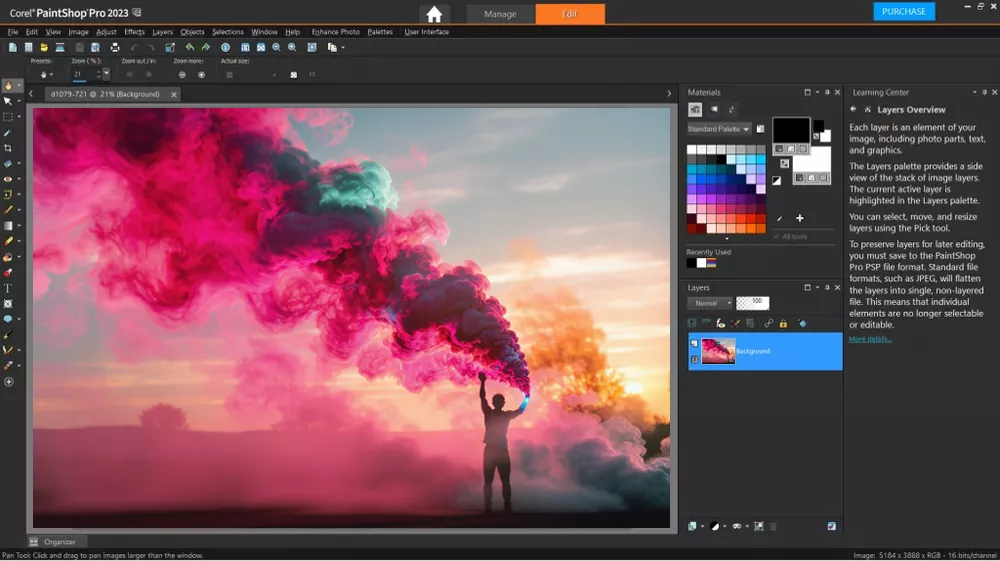1000x561 pixels.
Task: Click the Save As disk icon
Action: [x=95, y=47]
